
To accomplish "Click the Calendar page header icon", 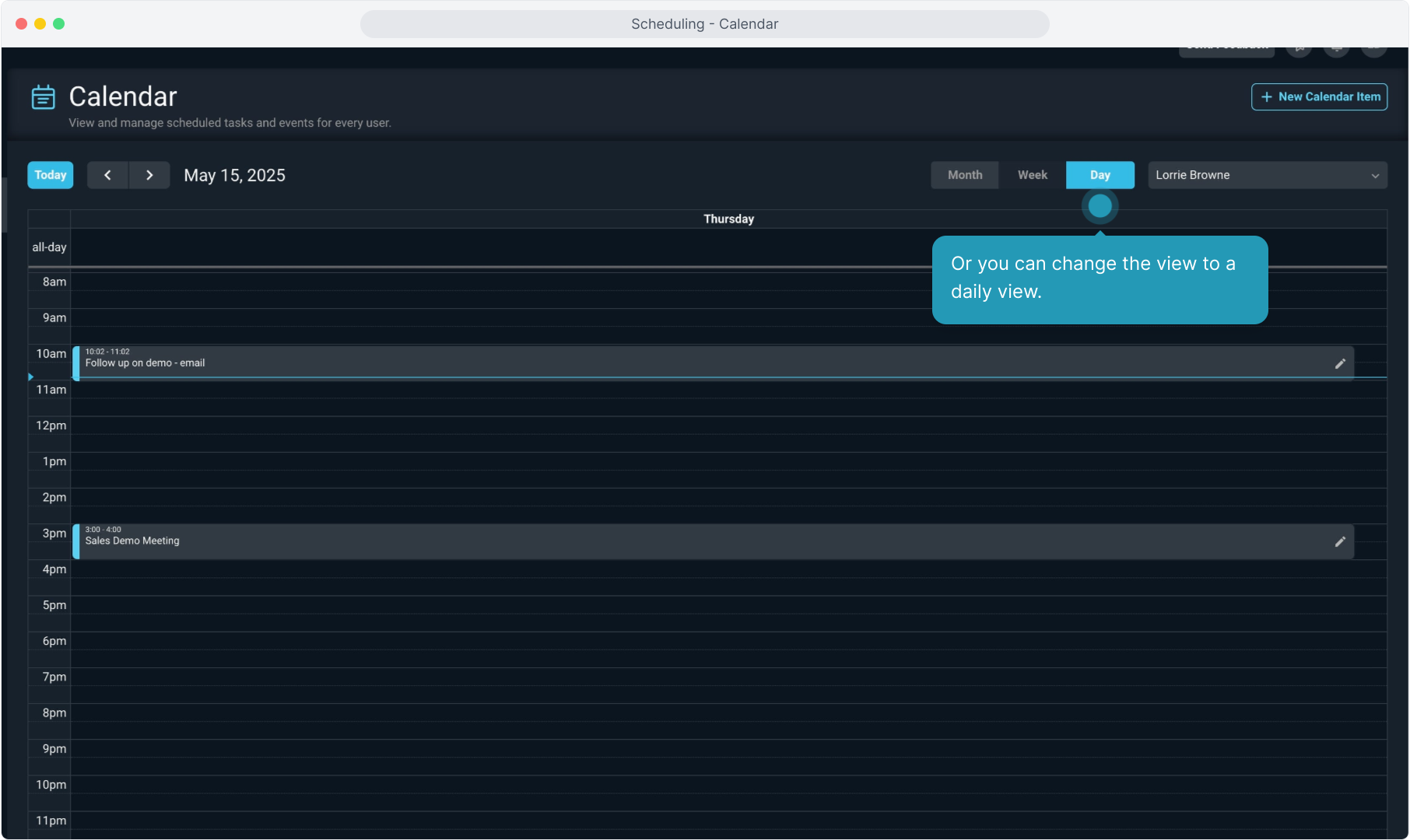I will (43, 97).
